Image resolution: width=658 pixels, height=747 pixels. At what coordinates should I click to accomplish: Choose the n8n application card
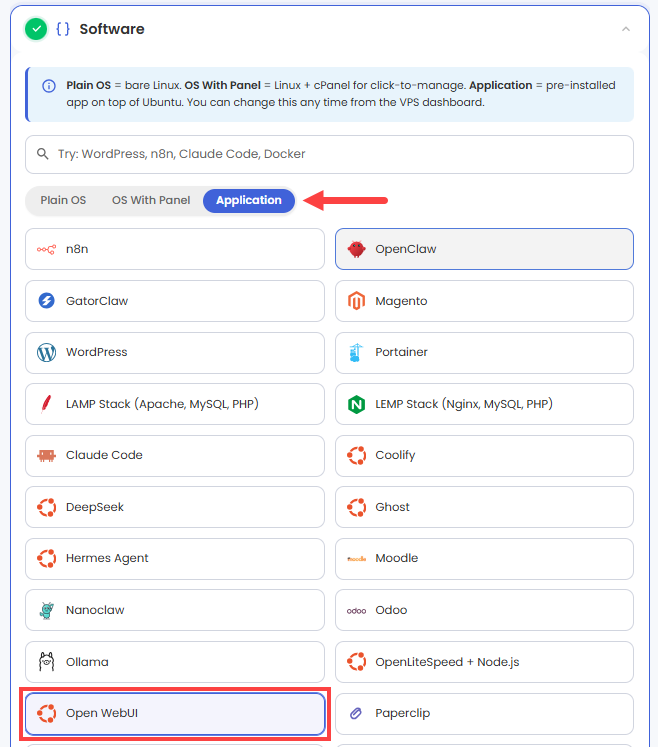[x=175, y=249]
